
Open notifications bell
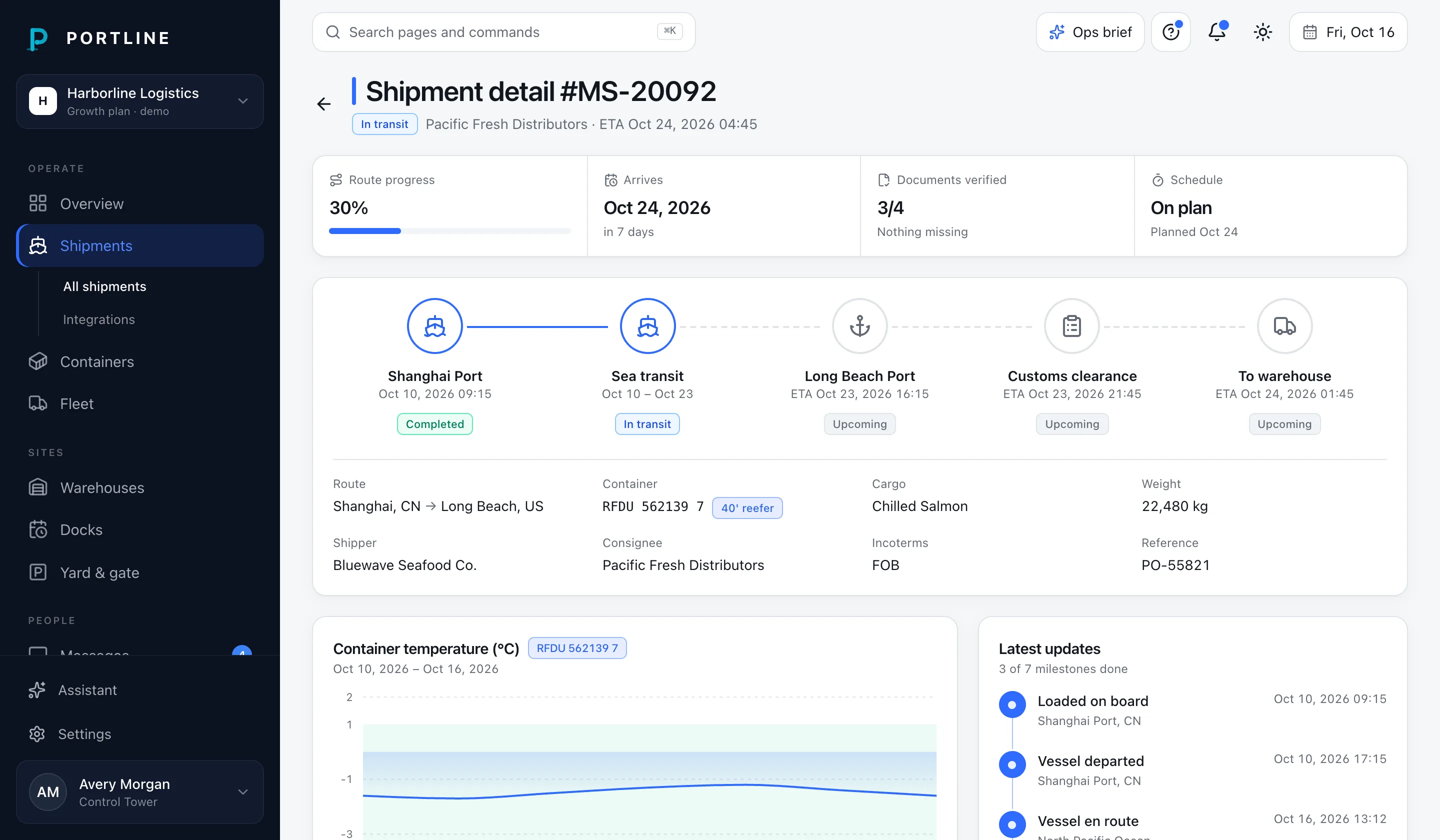pyautogui.click(x=1217, y=32)
